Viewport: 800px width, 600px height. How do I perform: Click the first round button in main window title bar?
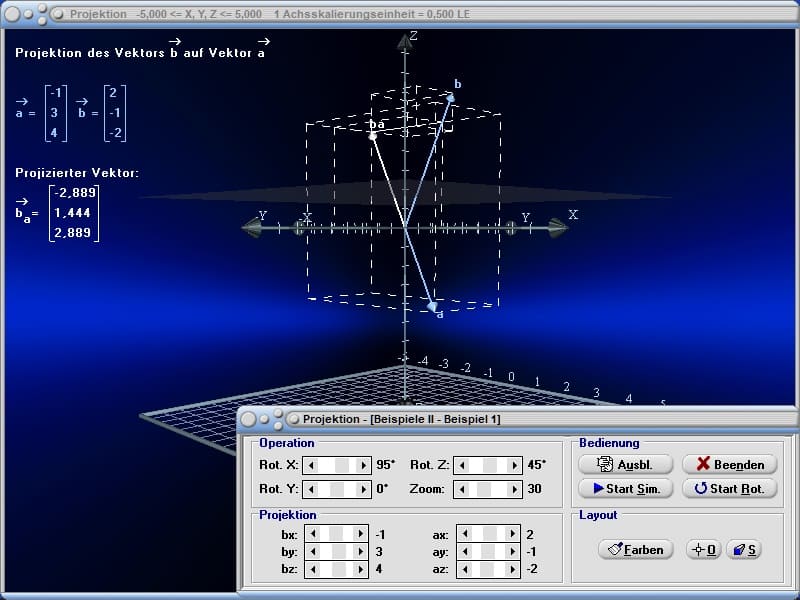pos(11,14)
